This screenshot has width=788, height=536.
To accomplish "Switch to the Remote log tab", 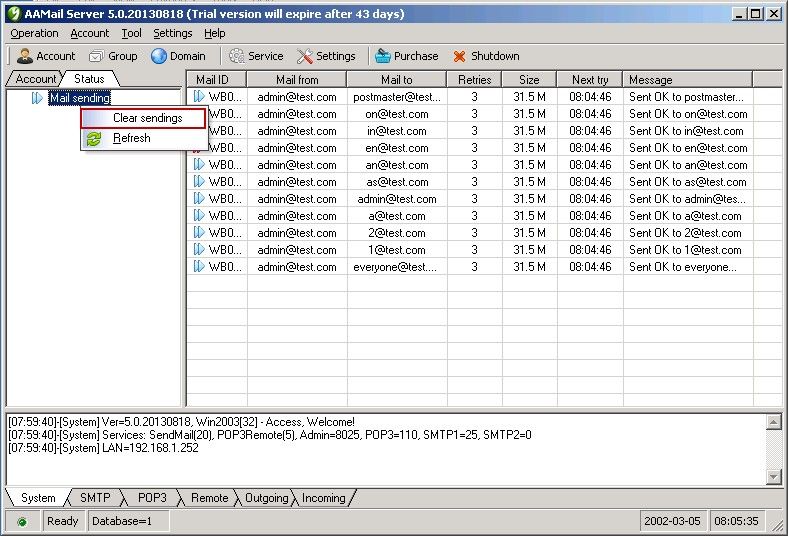I will 209,498.
